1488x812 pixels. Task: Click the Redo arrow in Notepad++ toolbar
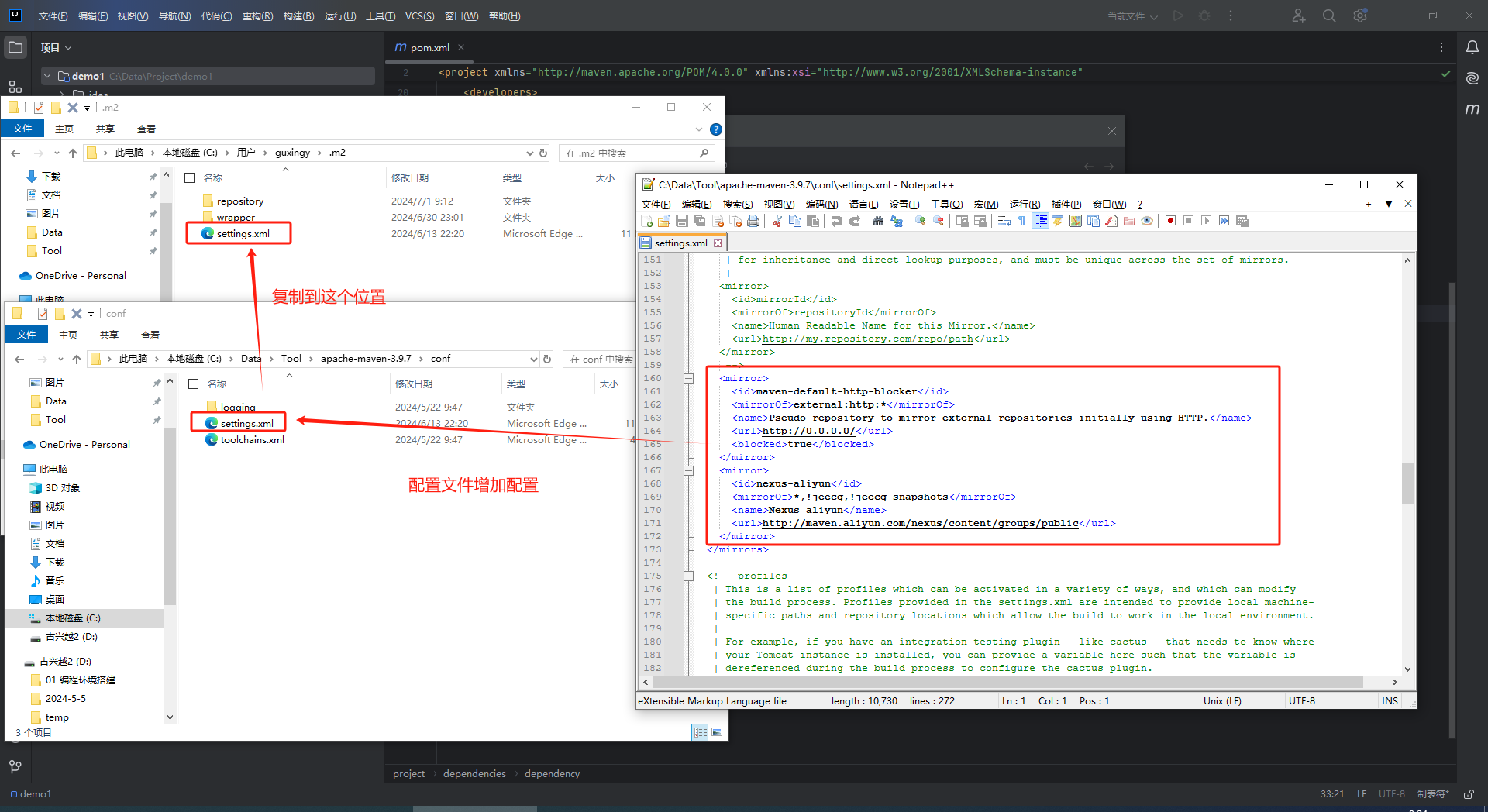coord(854,222)
